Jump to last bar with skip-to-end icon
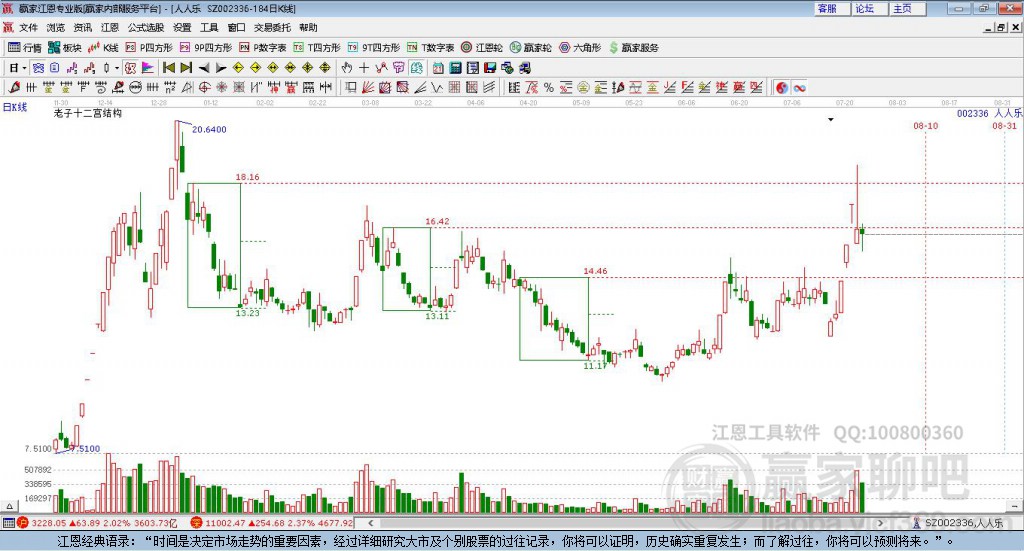 click(x=186, y=68)
